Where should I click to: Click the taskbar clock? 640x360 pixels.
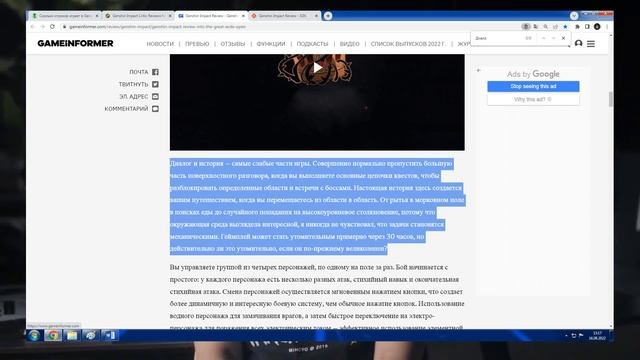[x=597, y=336]
